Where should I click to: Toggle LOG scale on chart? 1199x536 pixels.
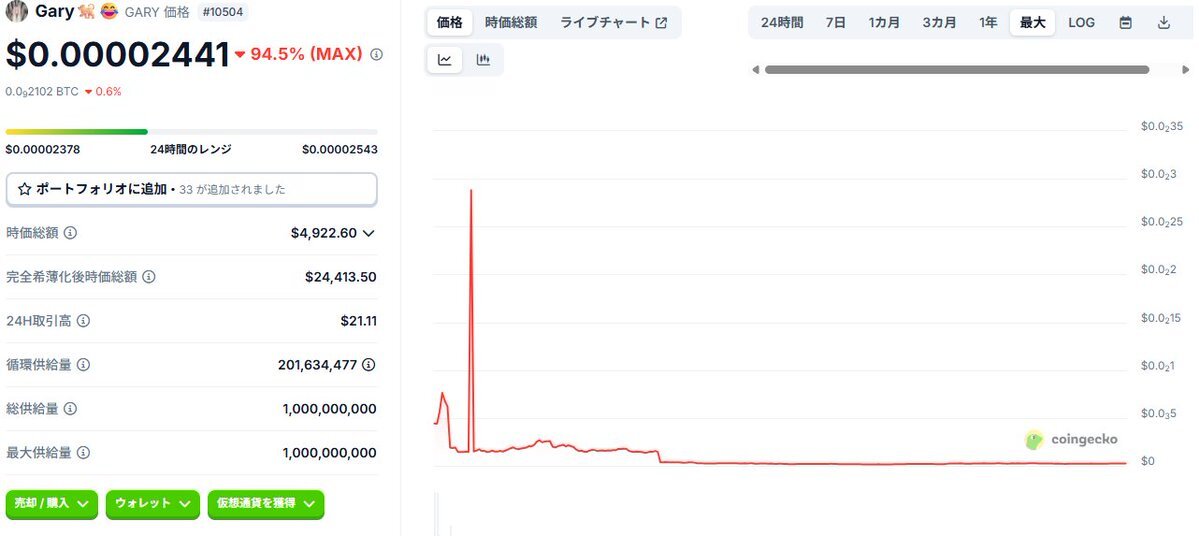tap(1081, 23)
